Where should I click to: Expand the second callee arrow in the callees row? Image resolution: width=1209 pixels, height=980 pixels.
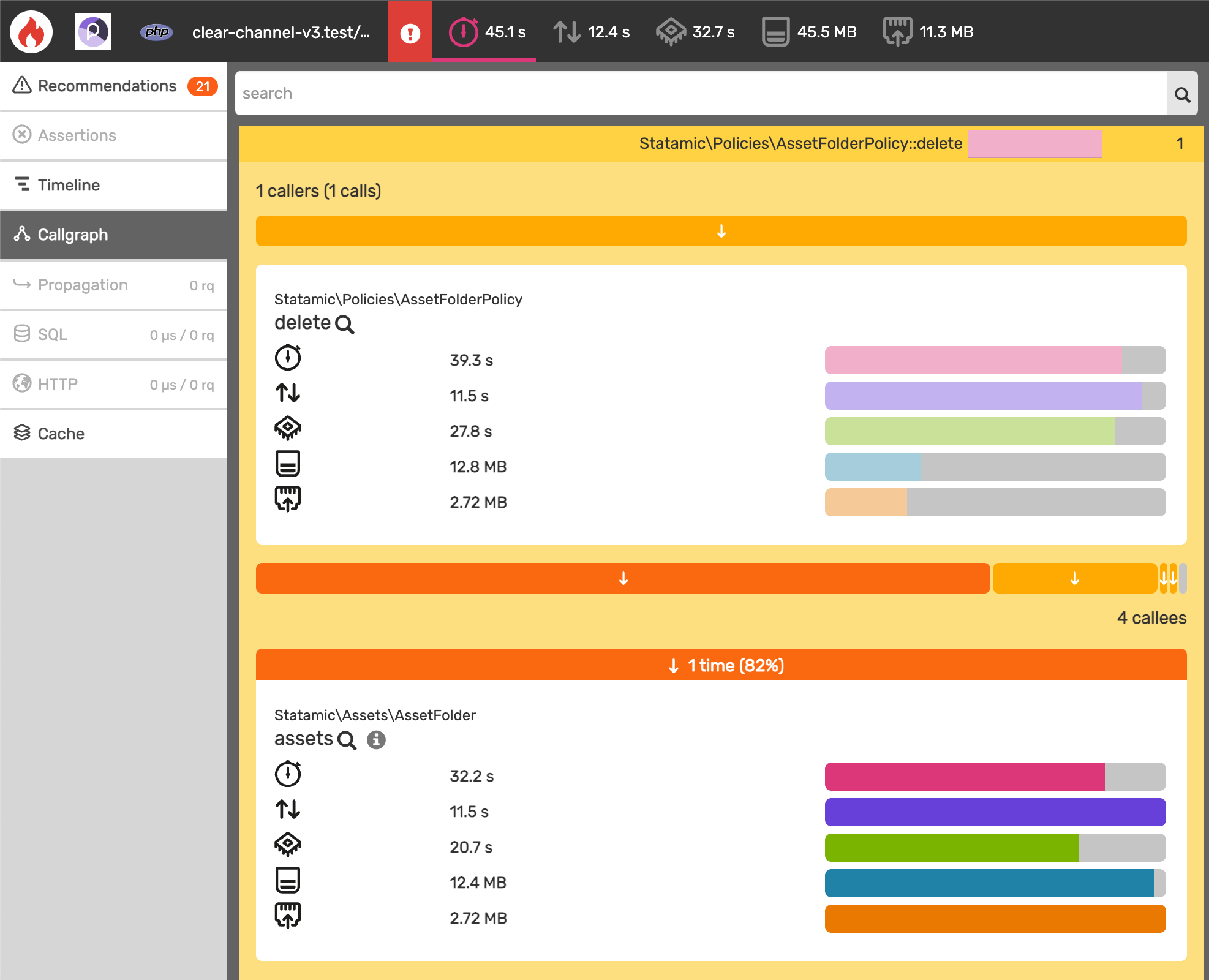click(1074, 578)
